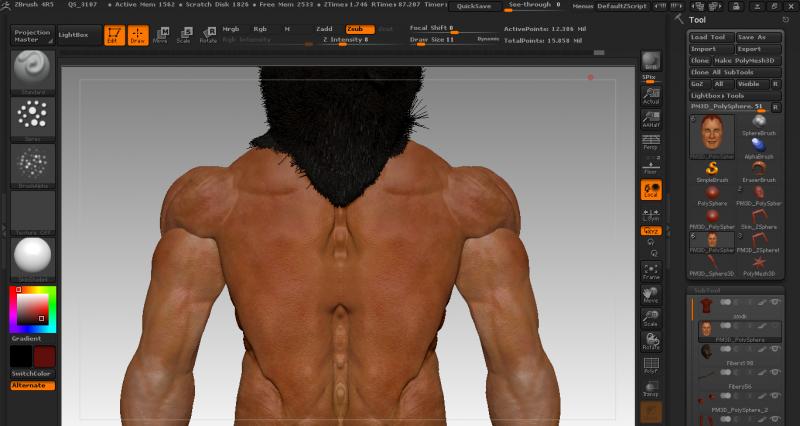Open the LightBox browser
Image resolution: width=800 pixels, height=426 pixels.
(79, 35)
